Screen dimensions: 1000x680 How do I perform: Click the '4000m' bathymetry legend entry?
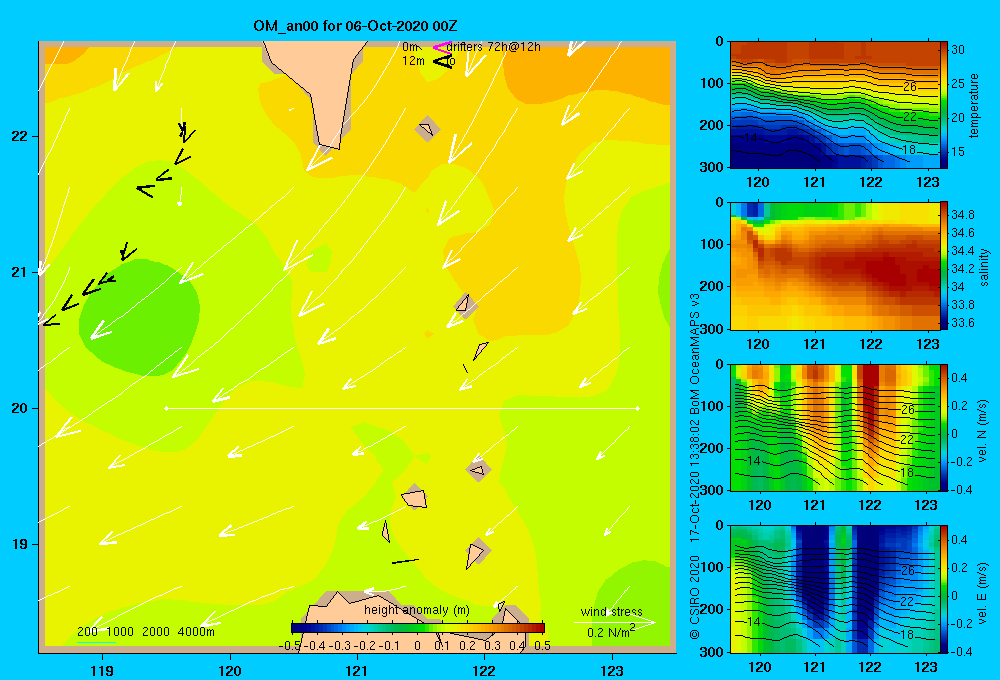[x=196, y=632]
